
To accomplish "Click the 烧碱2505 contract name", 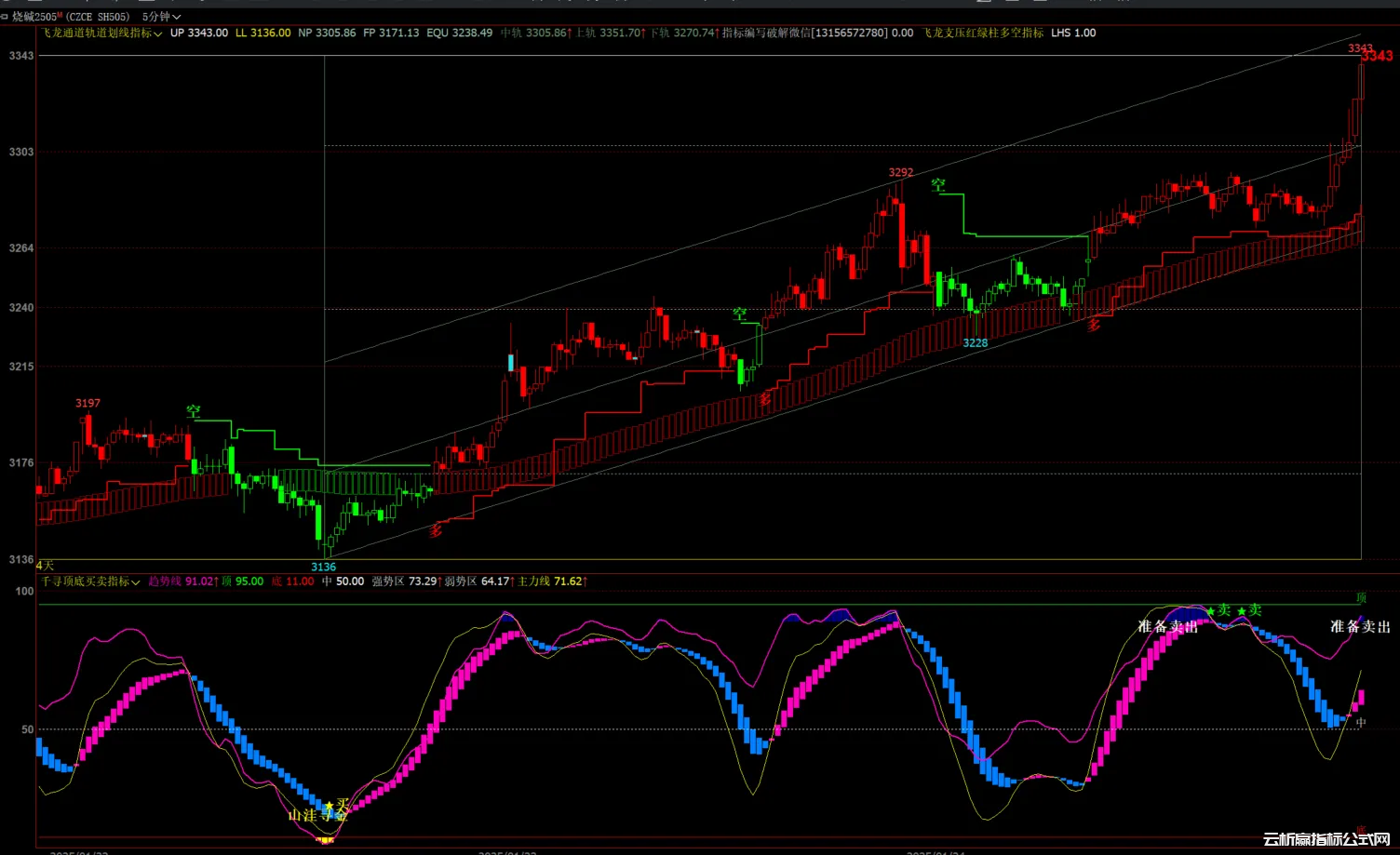I will coord(34,17).
